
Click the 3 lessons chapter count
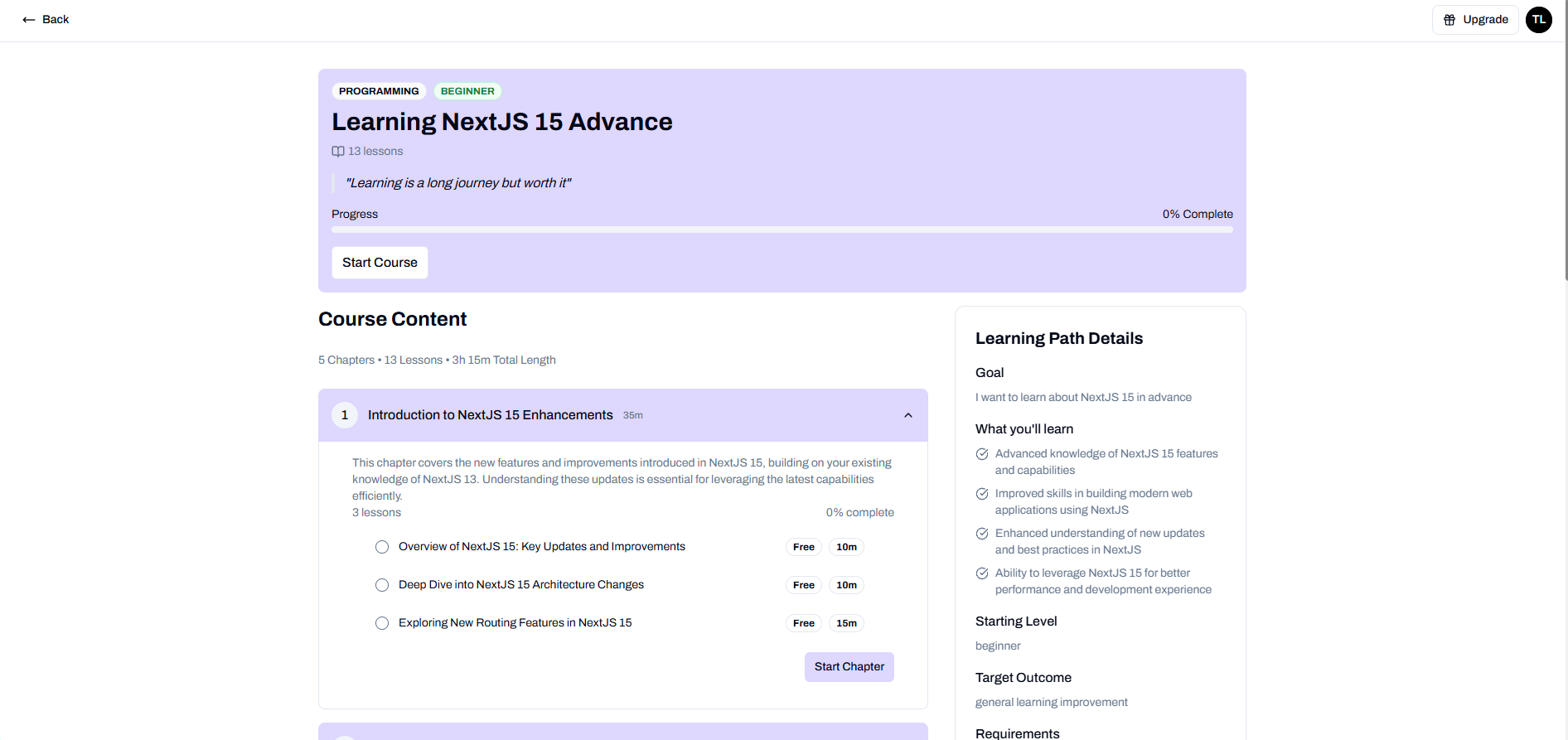tap(376, 513)
